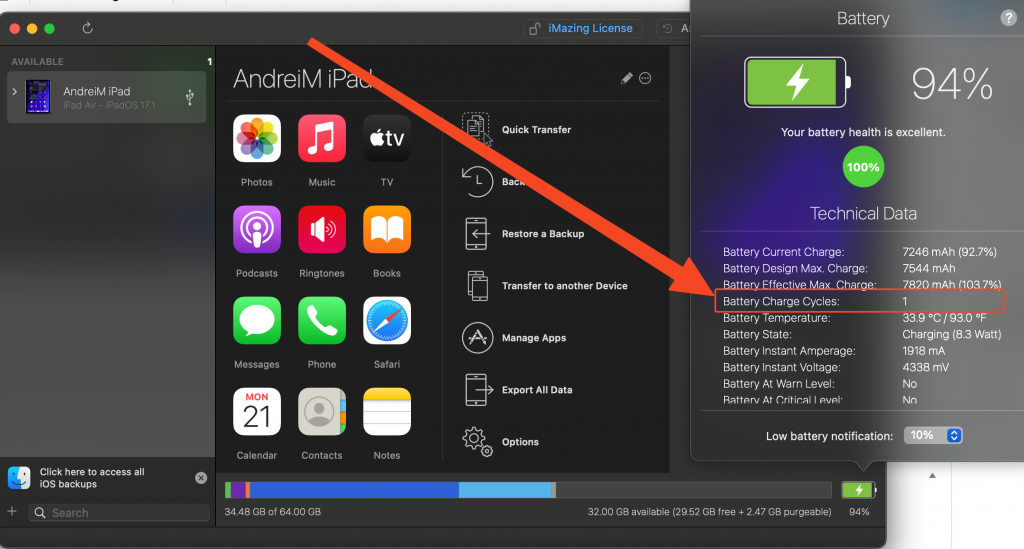Click the plus button beside Search

pos(12,512)
